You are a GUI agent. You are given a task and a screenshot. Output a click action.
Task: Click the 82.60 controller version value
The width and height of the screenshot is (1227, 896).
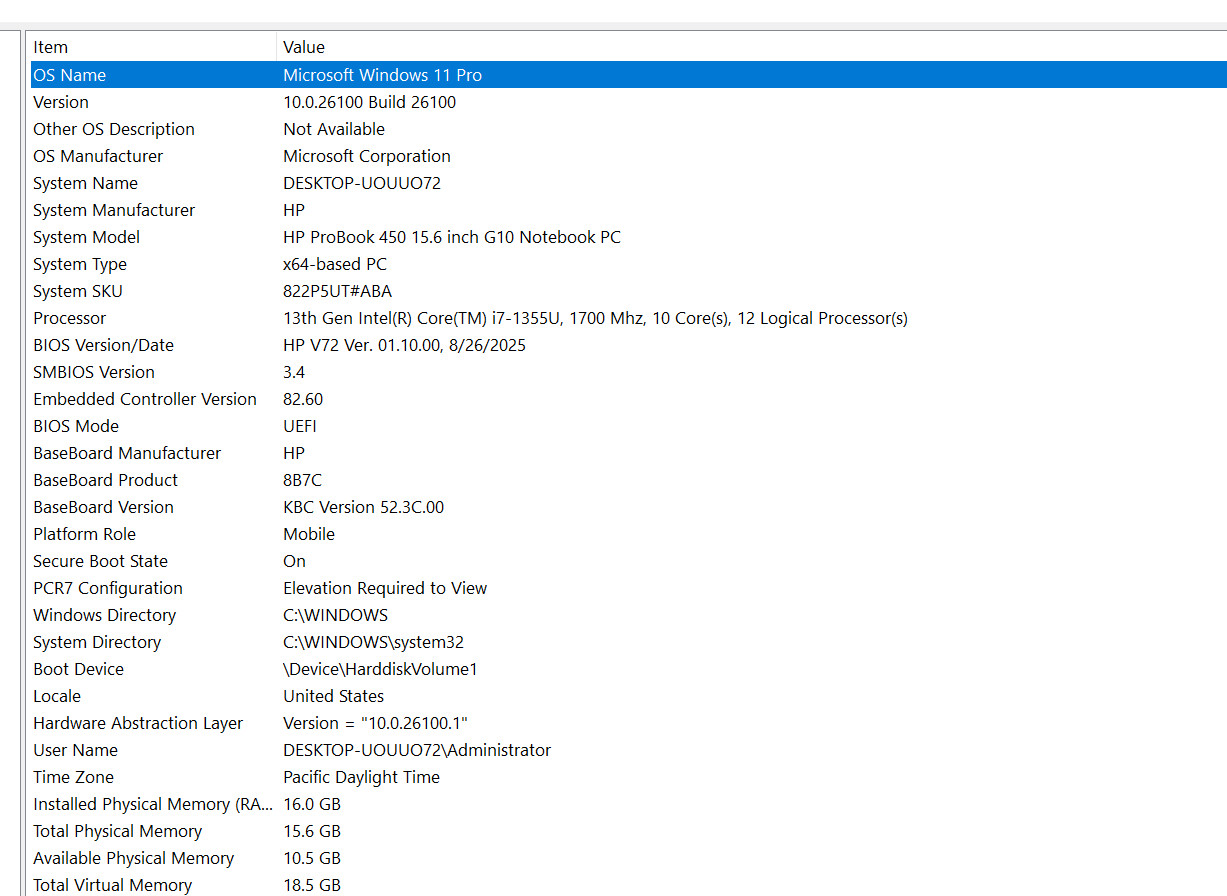coord(303,399)
